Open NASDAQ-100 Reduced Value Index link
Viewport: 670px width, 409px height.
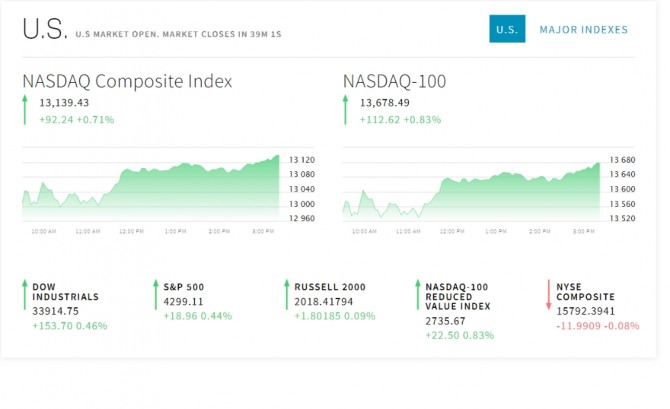458,297
